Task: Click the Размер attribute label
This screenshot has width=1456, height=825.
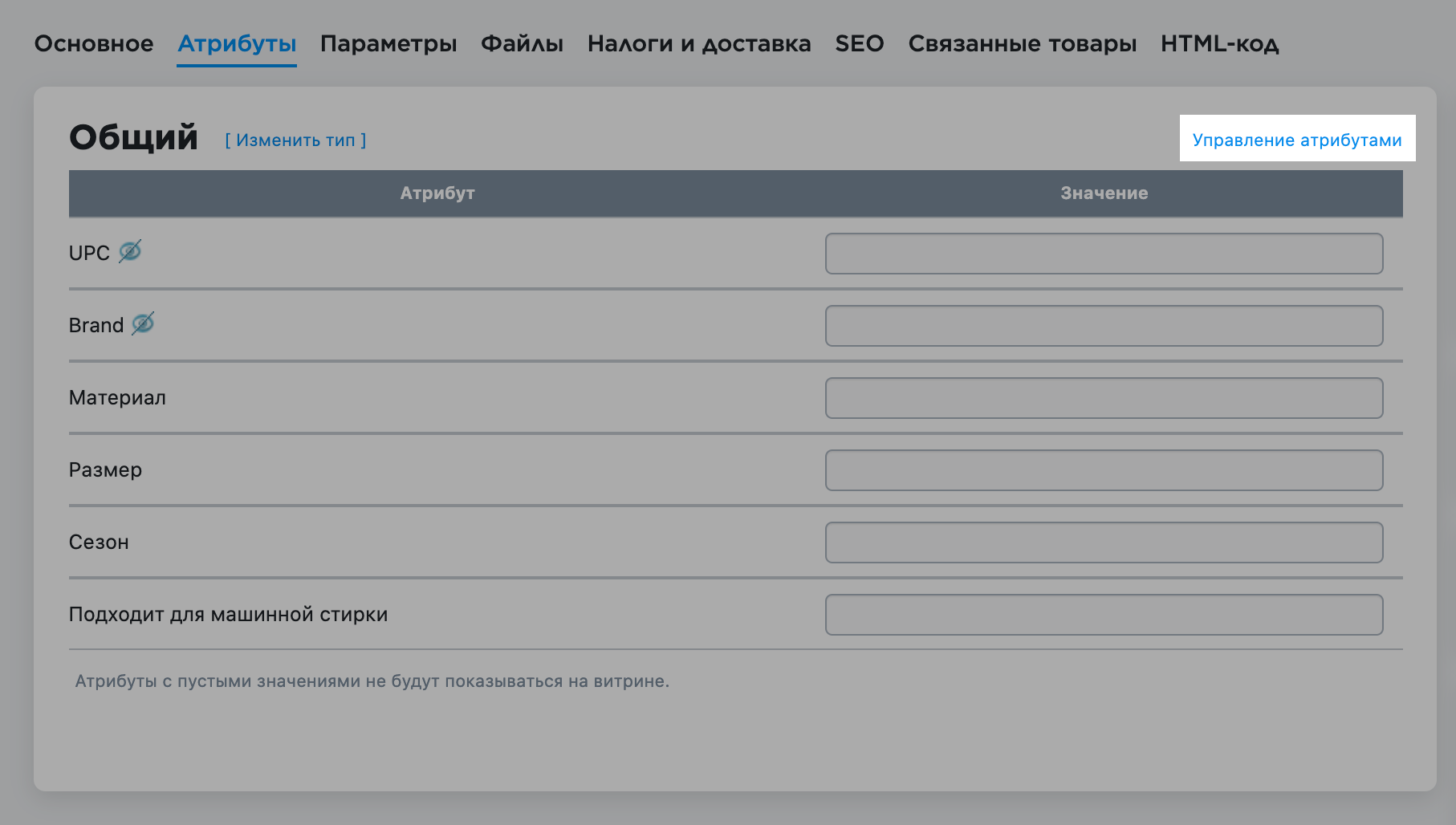Action: [x=105, y=470]
